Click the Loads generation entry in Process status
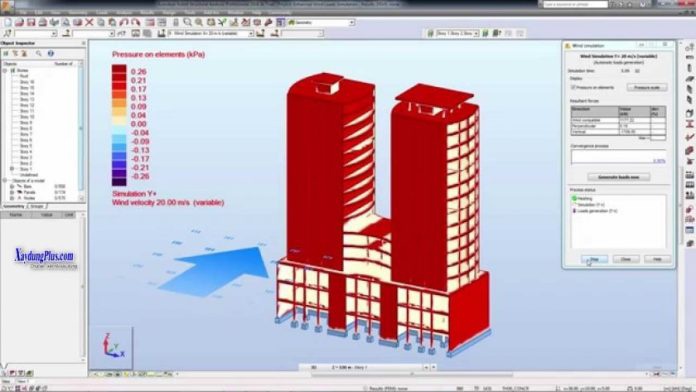 coord(597,211)
